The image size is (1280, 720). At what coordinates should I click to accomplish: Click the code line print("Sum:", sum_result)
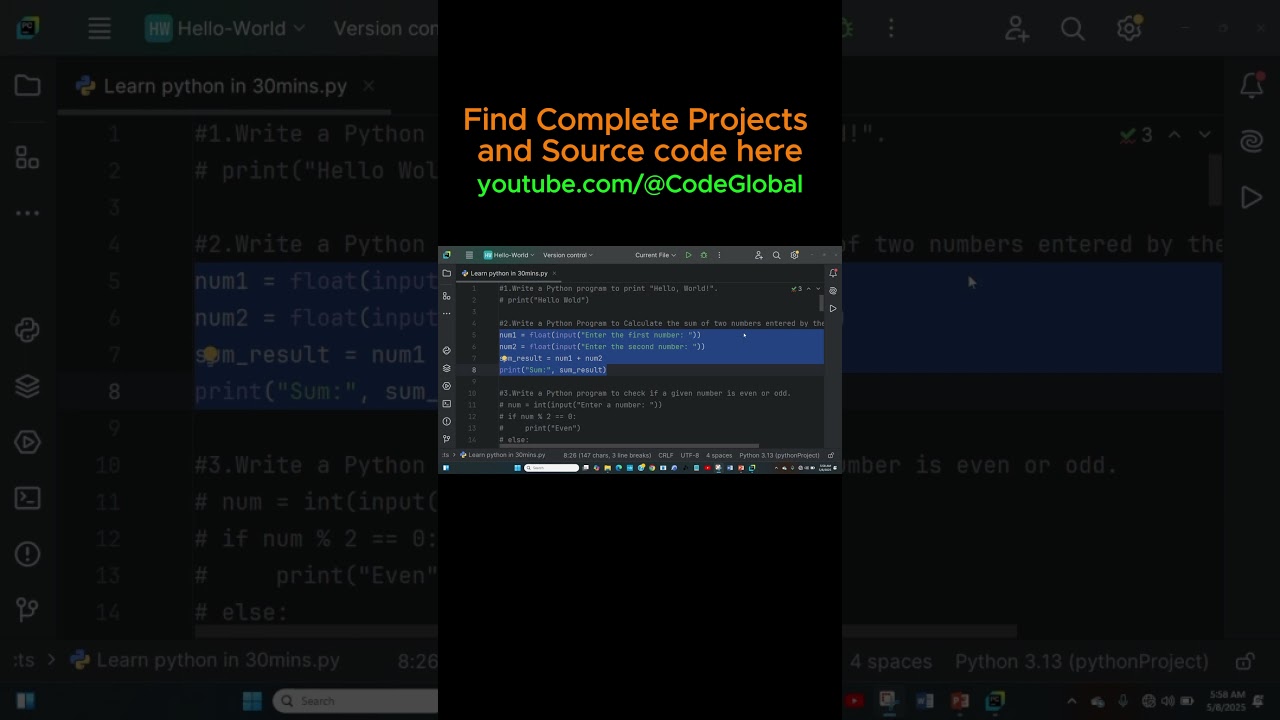click(553, 370)
